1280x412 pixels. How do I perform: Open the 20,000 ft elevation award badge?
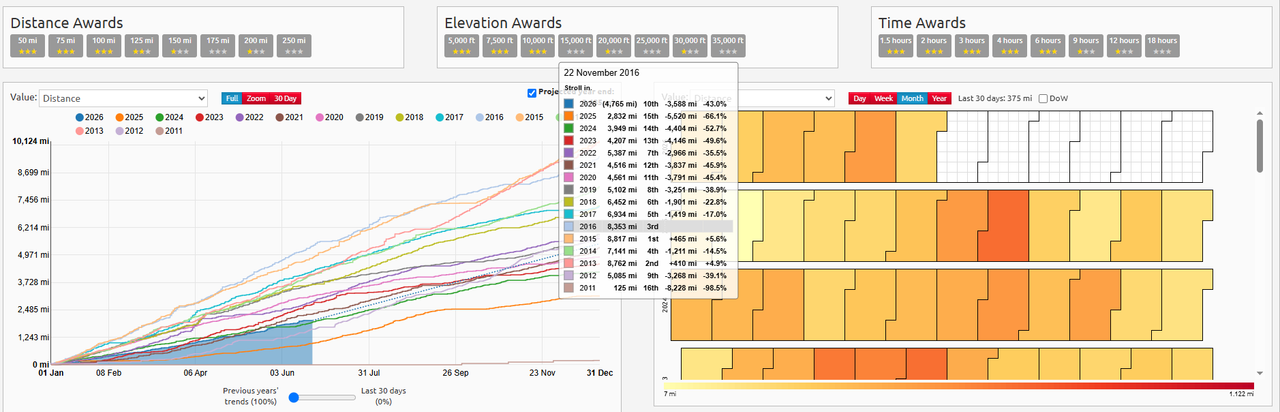[x=613, y=44]
